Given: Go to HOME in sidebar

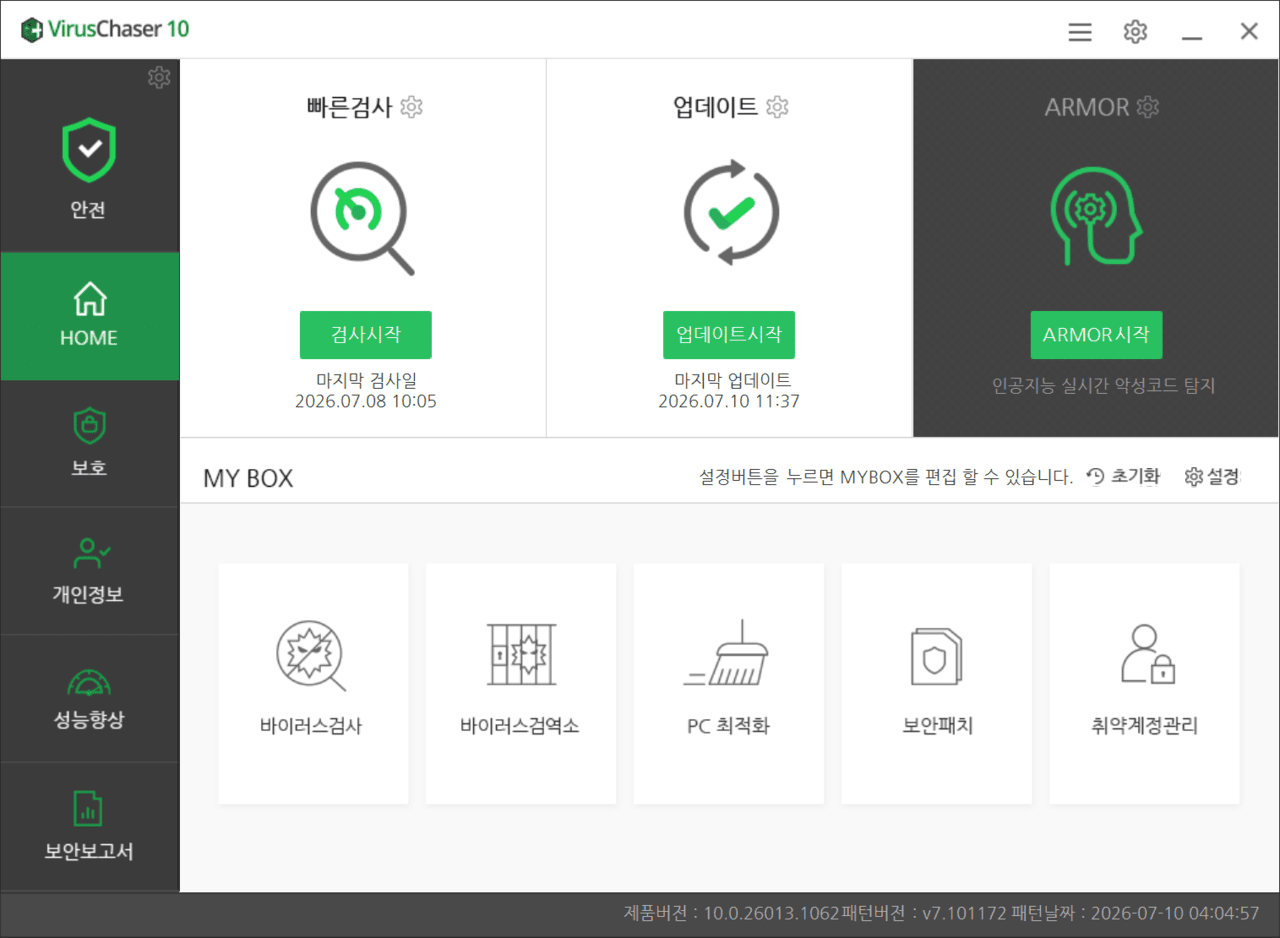Looking at the screenshot, I should (x=90, y=316).
